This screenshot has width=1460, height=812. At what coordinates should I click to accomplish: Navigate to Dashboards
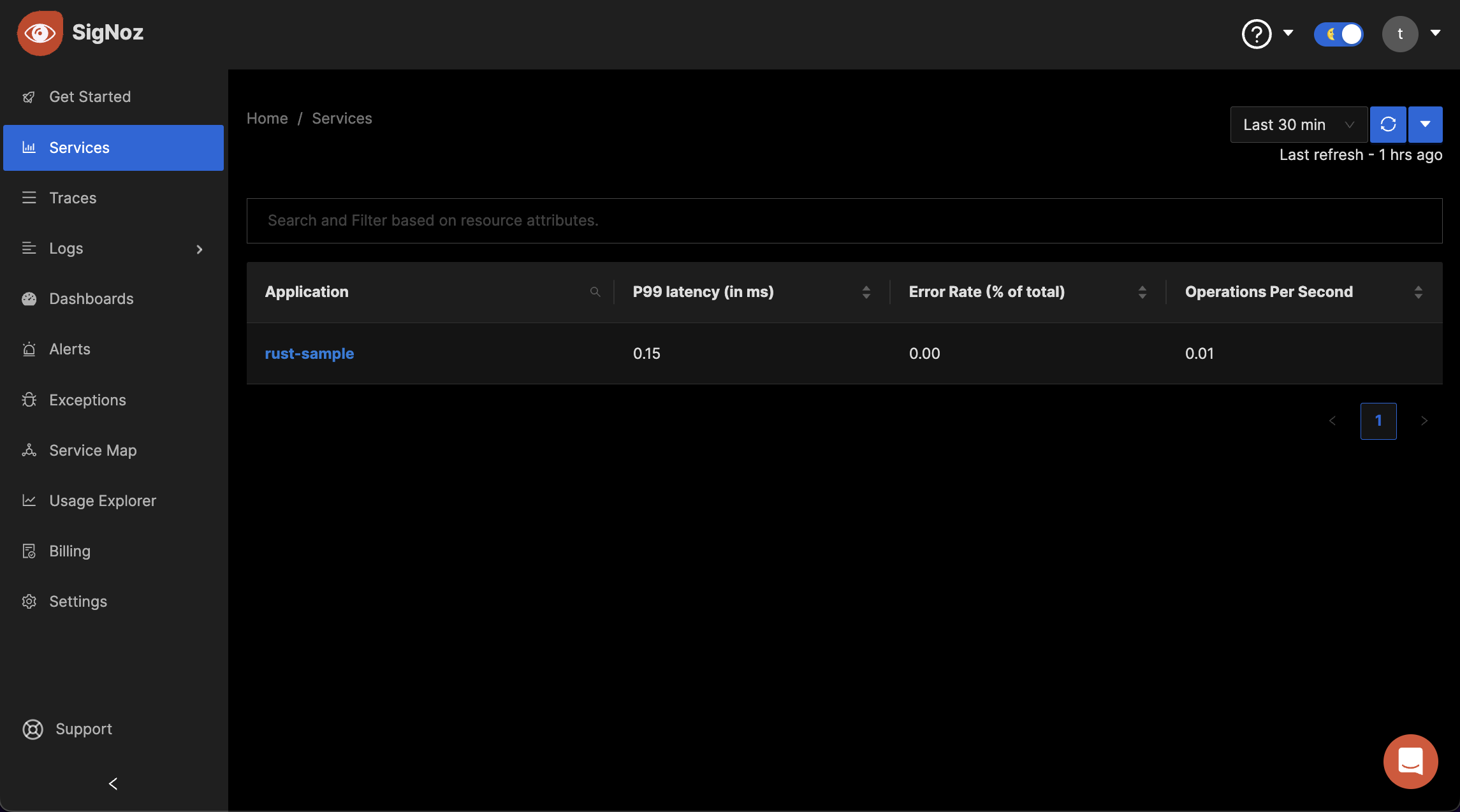[113, 299]
